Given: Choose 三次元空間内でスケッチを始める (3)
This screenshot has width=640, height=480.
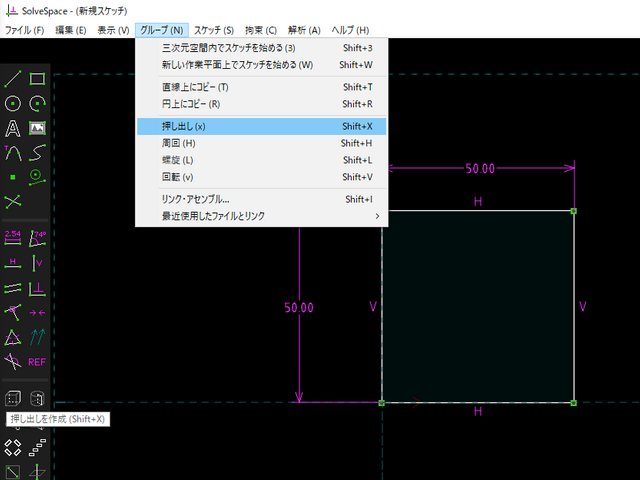Looking at the screenshot, I should click(261, 48).
